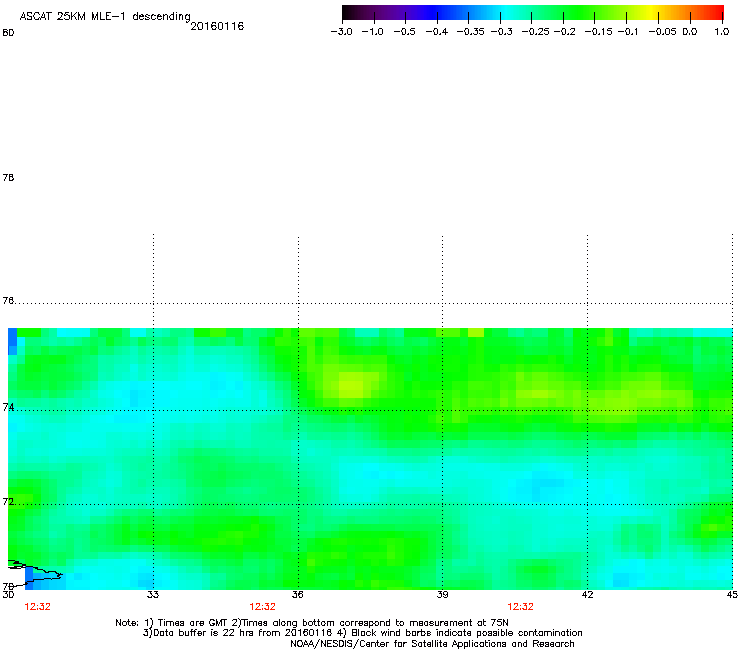Screen dimensions: 740x650
Task: Click the longitude label 45
Action: (732, 594)
